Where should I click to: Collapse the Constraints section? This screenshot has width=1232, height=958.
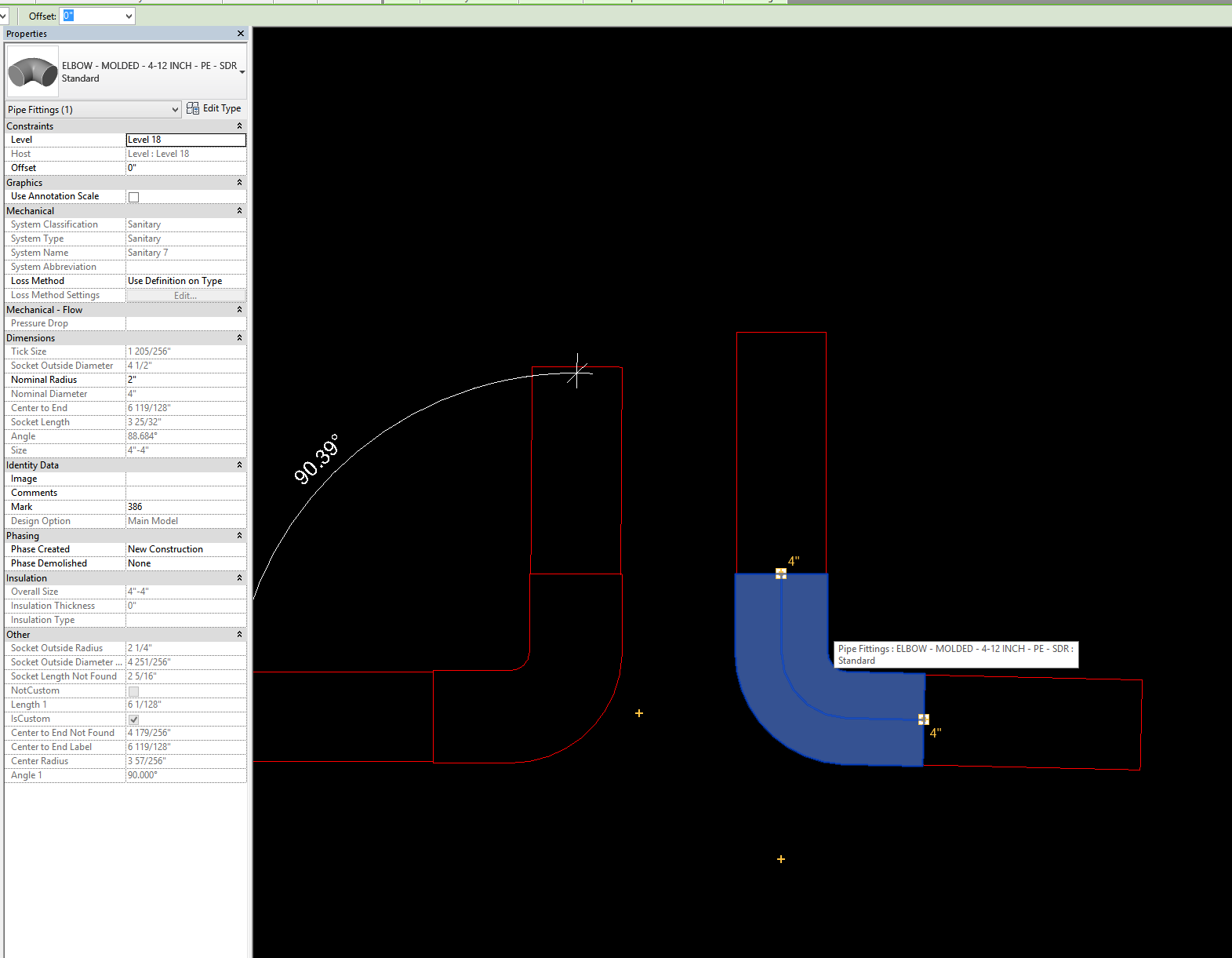[240, 126]
